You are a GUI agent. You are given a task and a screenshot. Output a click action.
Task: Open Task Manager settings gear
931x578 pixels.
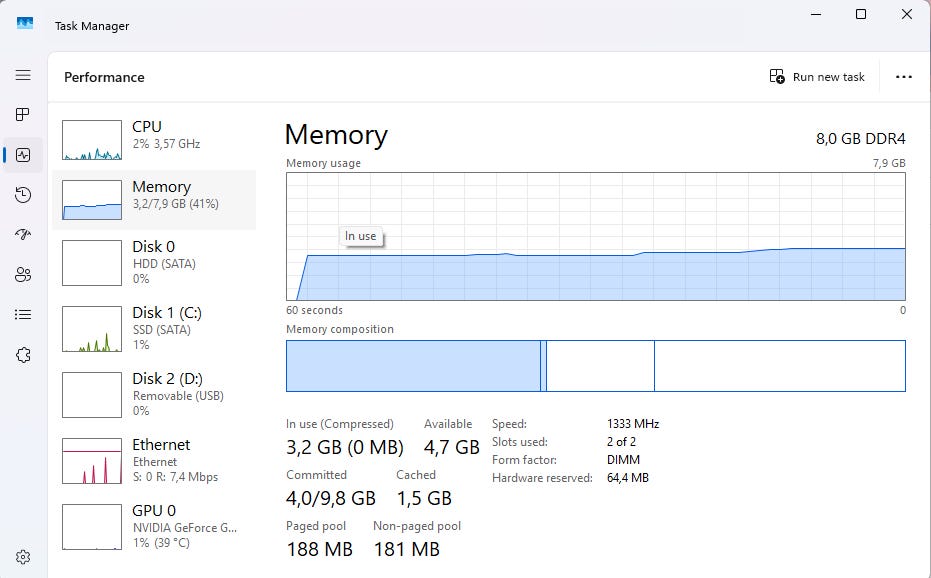point(23,557)
